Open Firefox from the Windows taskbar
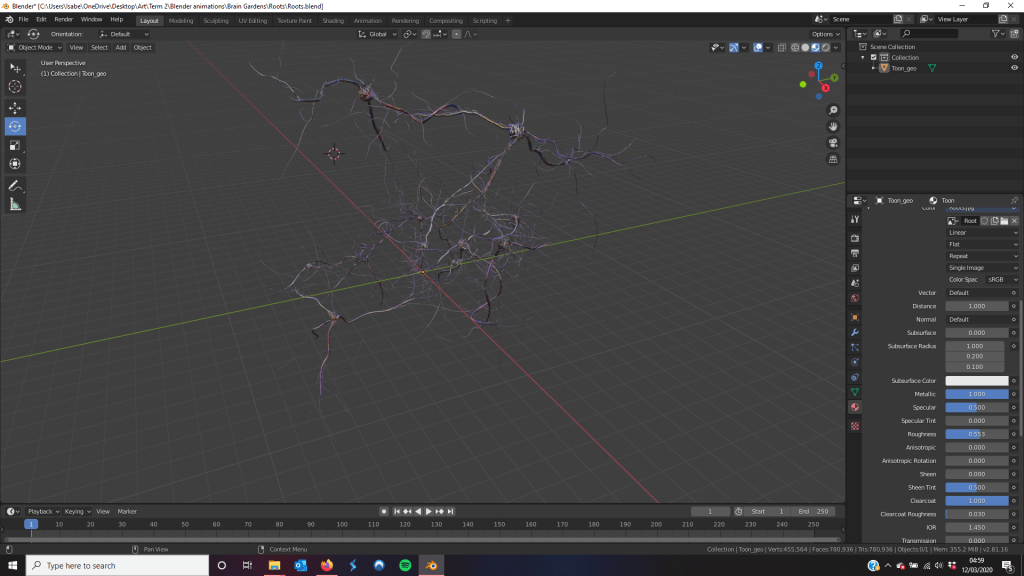Viewport: 1024px width, 576px height. [327, 565]
